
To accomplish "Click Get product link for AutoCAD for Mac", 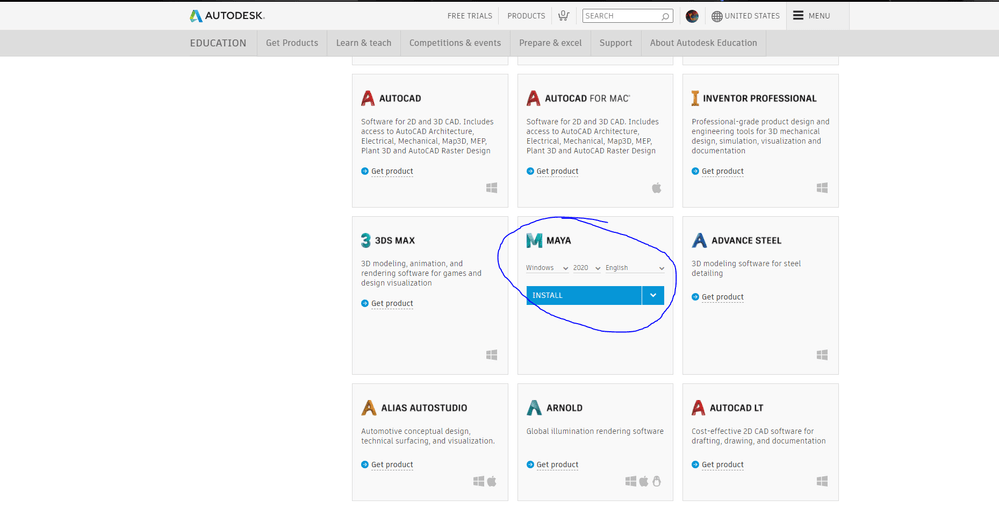I will (x=557, y=171).
